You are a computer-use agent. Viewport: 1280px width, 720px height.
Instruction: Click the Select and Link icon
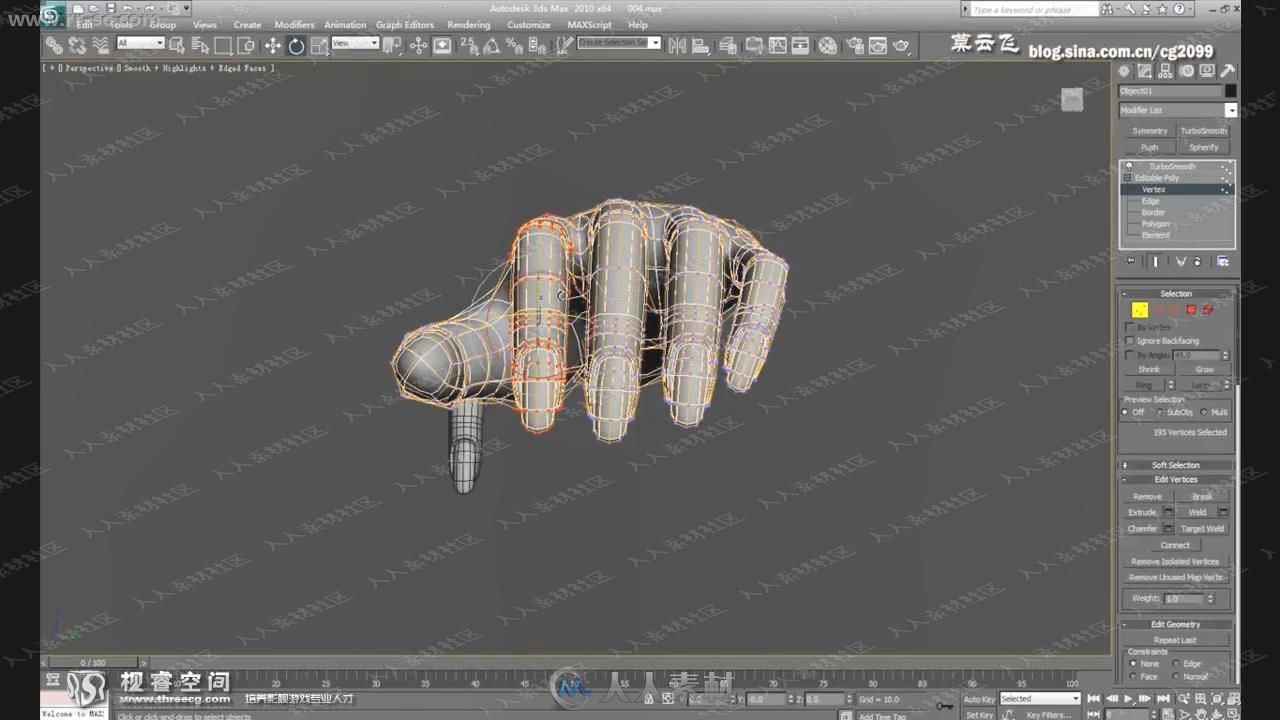pos(54,45)
